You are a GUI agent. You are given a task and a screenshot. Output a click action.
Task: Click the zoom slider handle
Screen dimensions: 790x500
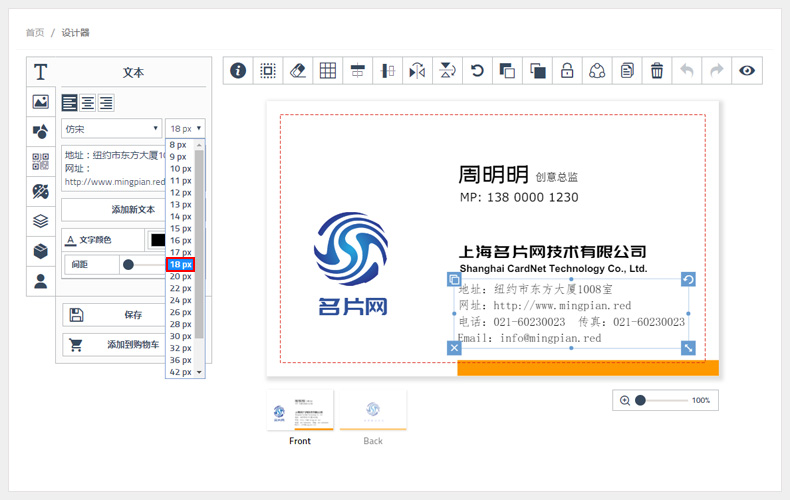click(640, 400)
